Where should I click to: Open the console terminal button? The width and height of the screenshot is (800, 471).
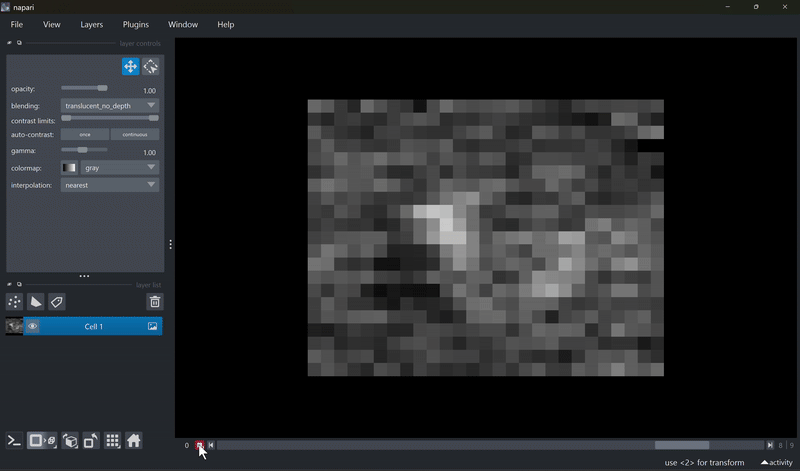(x=14, y=440)
